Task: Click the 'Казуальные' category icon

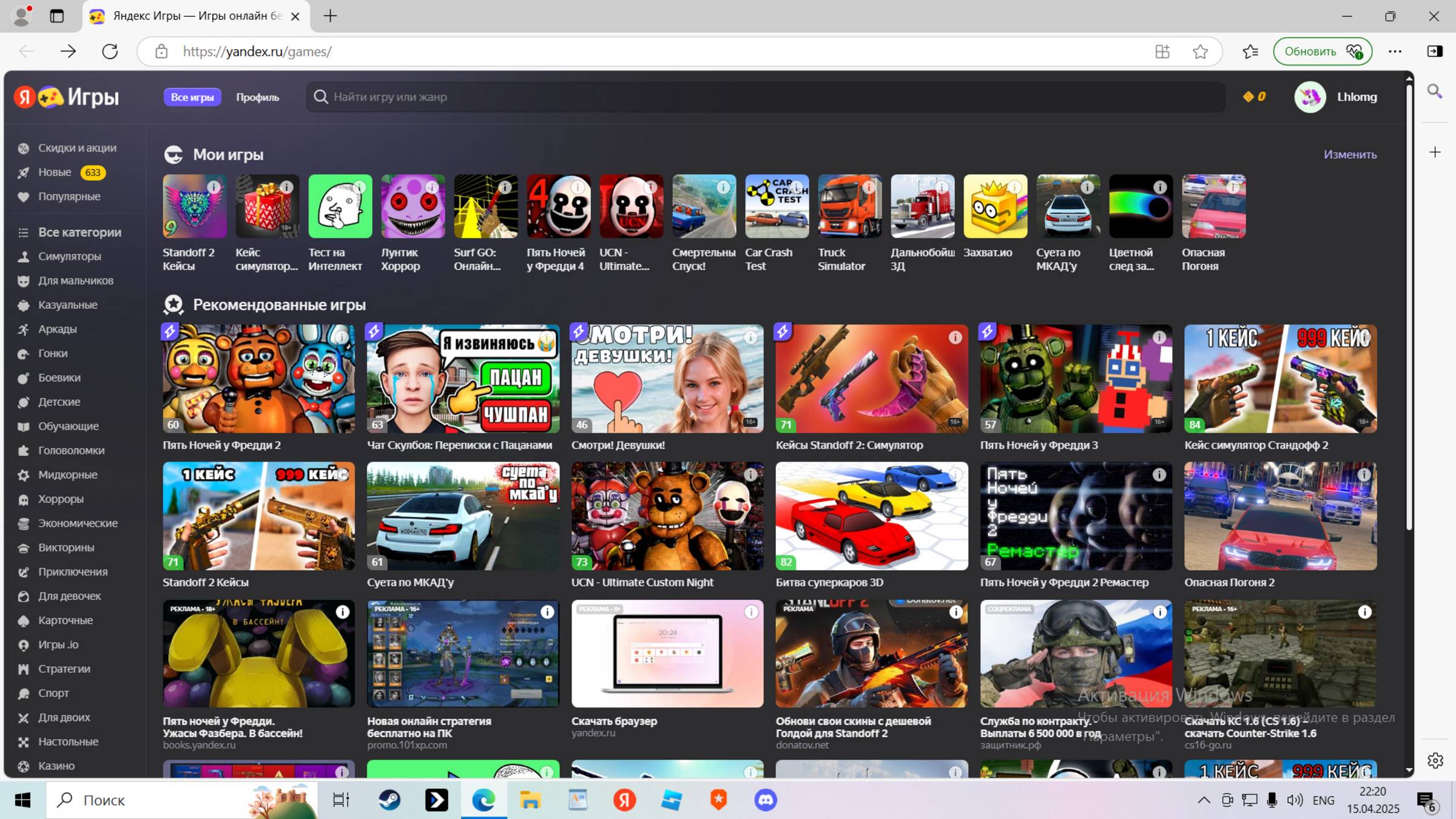Action: pyautogui.click(x=24, y=305)
